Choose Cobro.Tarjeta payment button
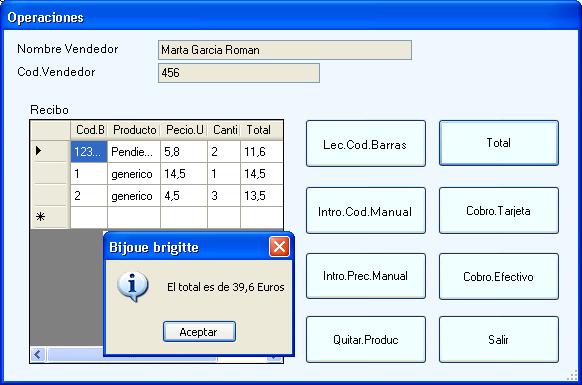 click(498, 211)
